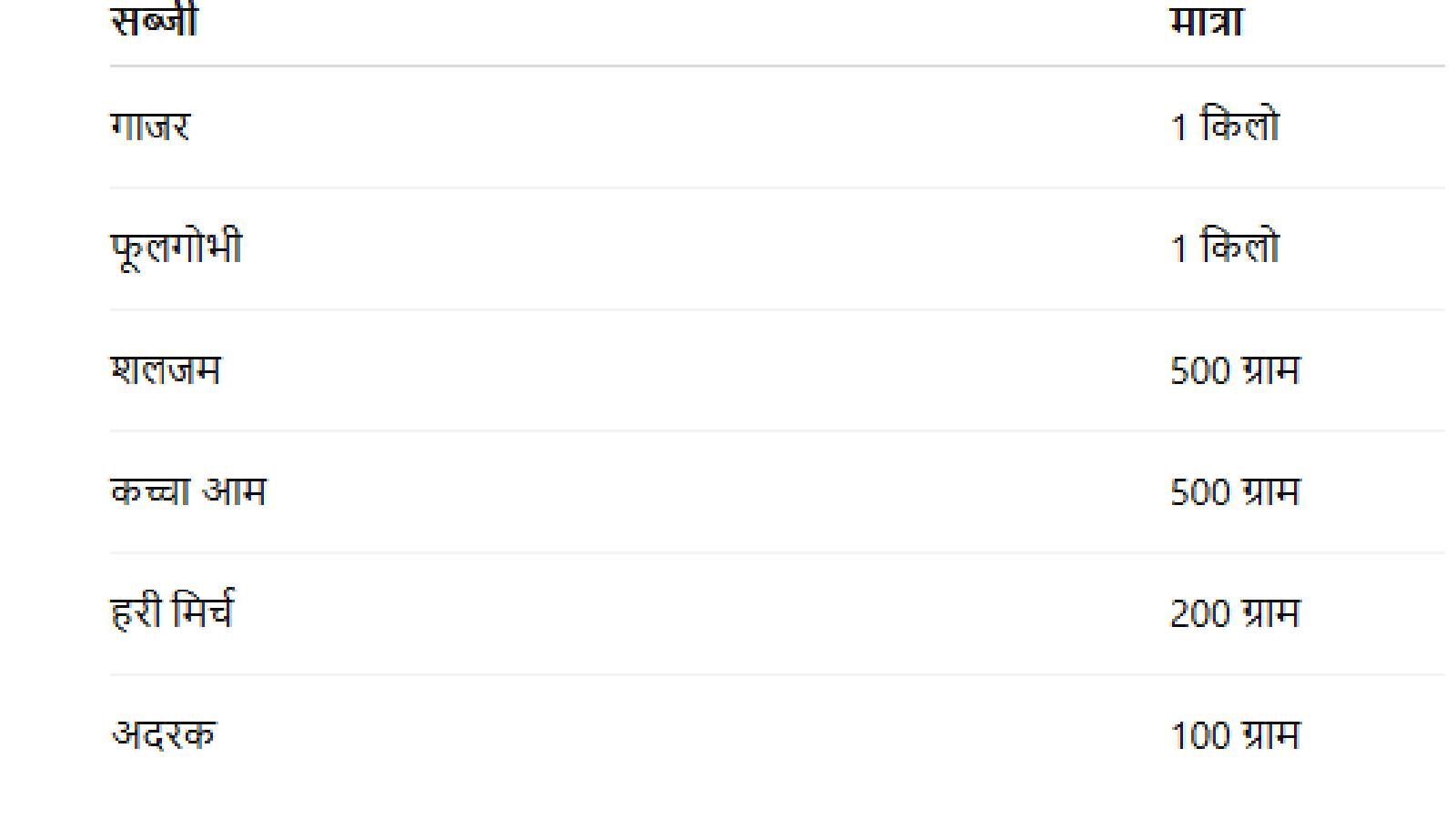Viewport: 1456px width, 819px height.
Task: Select the कच्चा आम cell
Action: 187,492
